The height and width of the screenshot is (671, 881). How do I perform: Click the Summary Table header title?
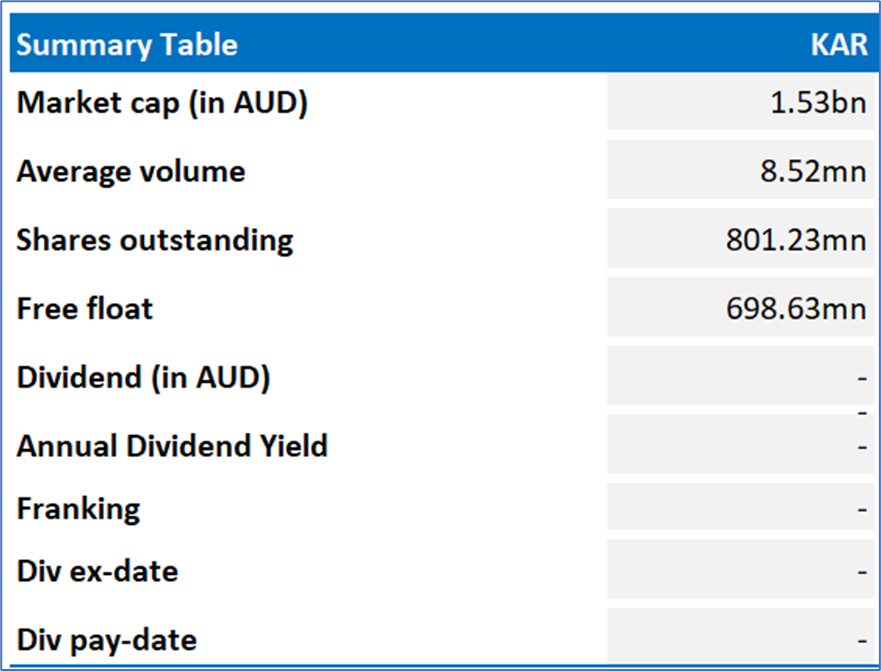click(x=127, y=45)
